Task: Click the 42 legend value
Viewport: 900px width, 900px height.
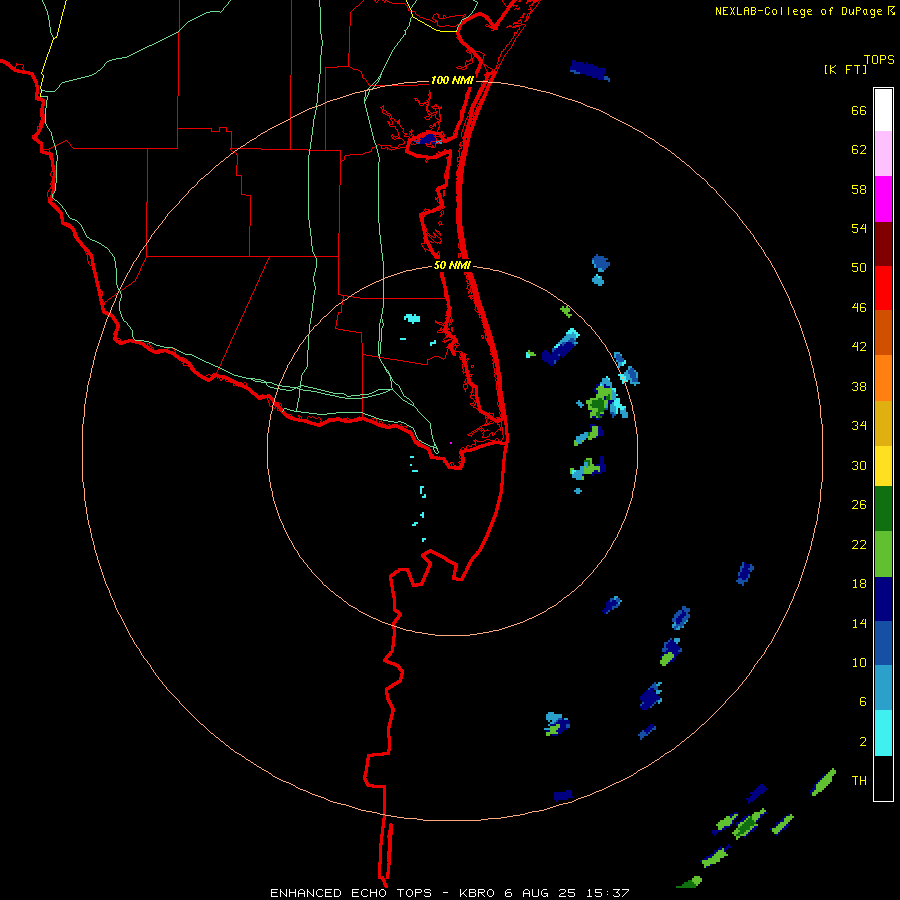Action: pos(859,347)
